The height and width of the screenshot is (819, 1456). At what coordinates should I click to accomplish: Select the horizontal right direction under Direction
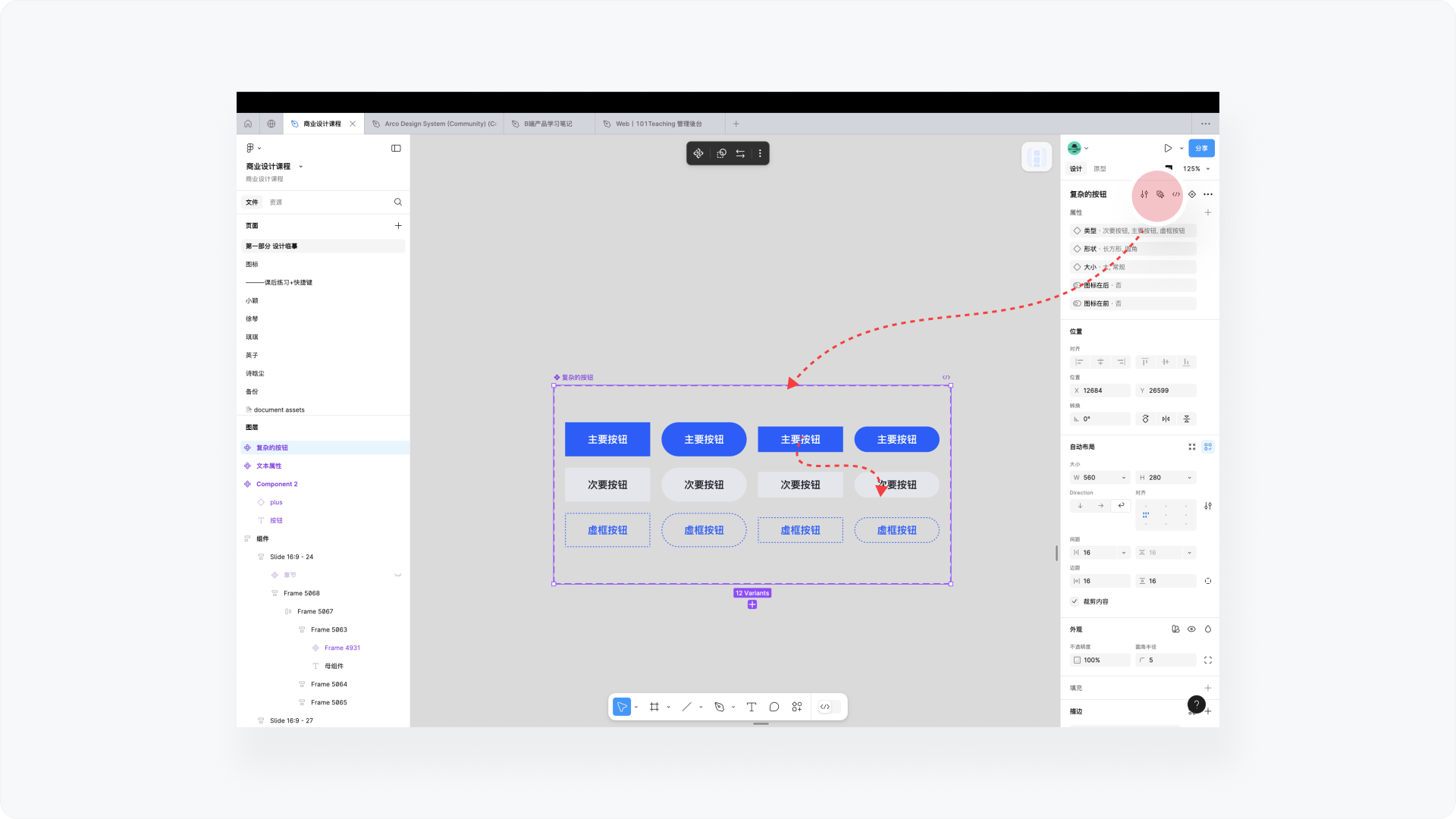(x=1100, y=506)
